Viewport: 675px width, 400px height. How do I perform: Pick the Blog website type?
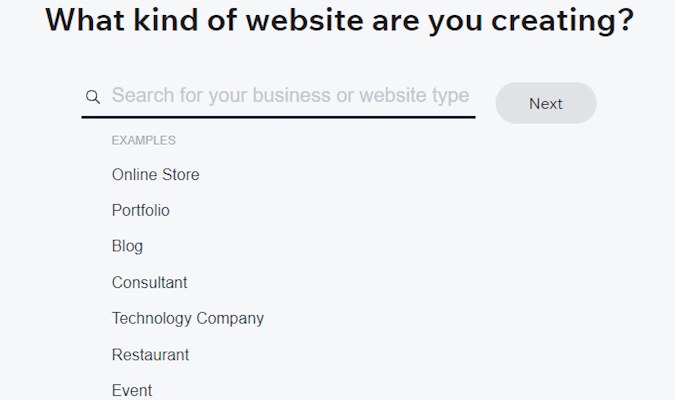pyautogui.click(x=127, y=246)
